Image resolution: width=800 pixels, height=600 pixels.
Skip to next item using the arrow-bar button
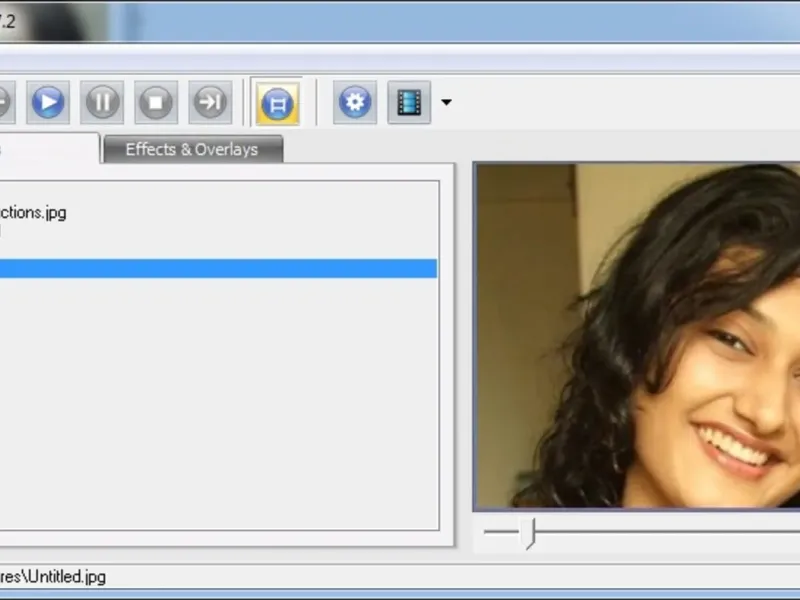coord(210,103)
